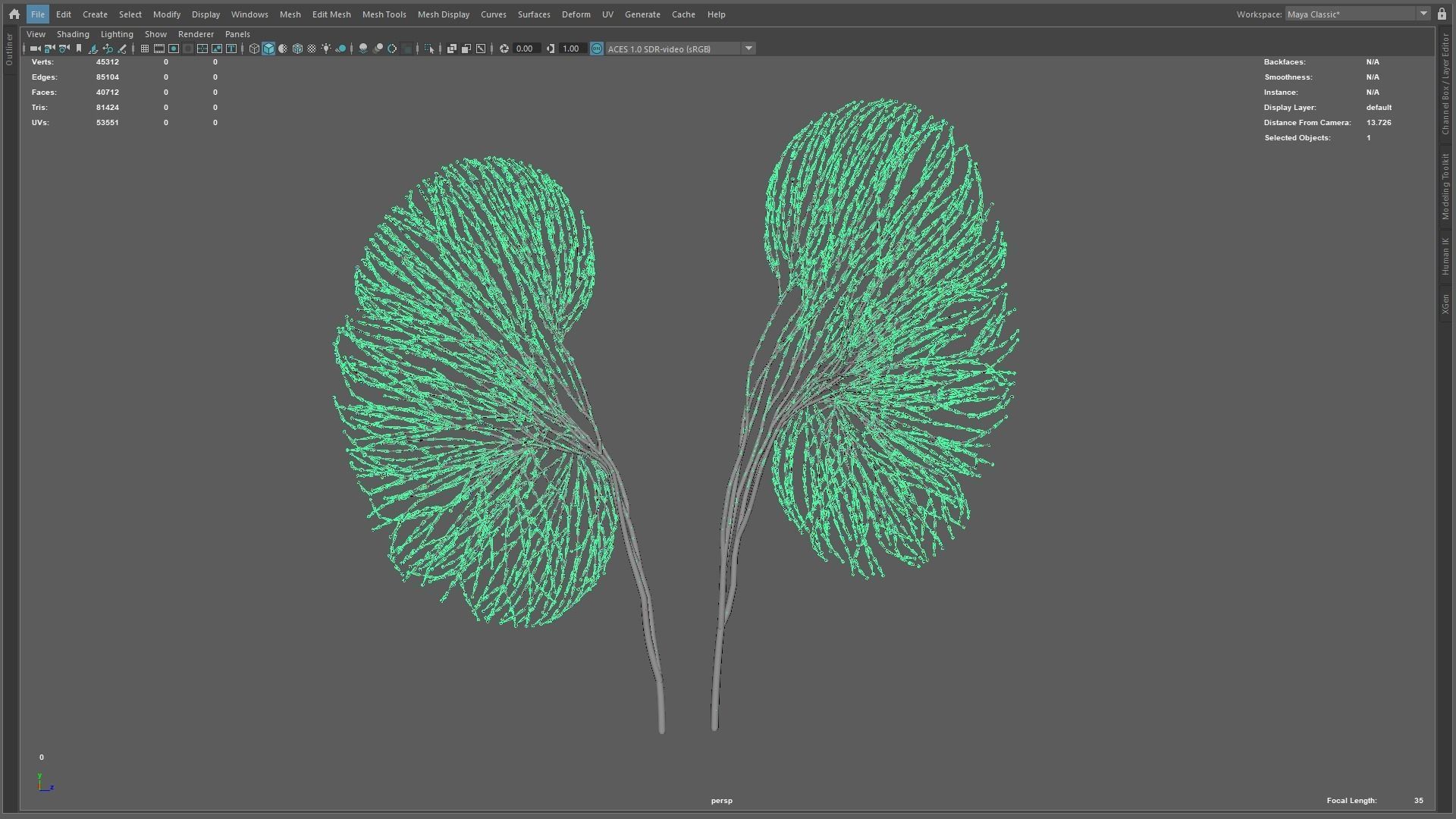Click the Image Plane icon
The width and height of the screenshot is (1456, 819).
[x=93, y=49]
